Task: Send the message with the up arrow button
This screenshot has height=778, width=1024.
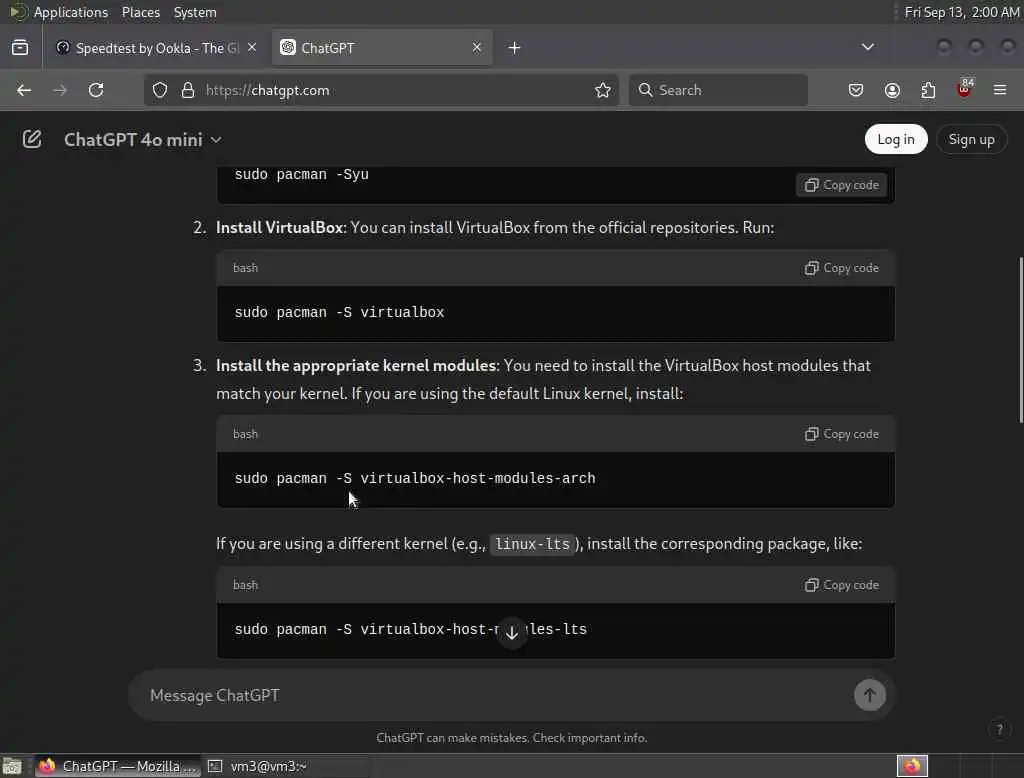Action: click(x=869, y=695)
